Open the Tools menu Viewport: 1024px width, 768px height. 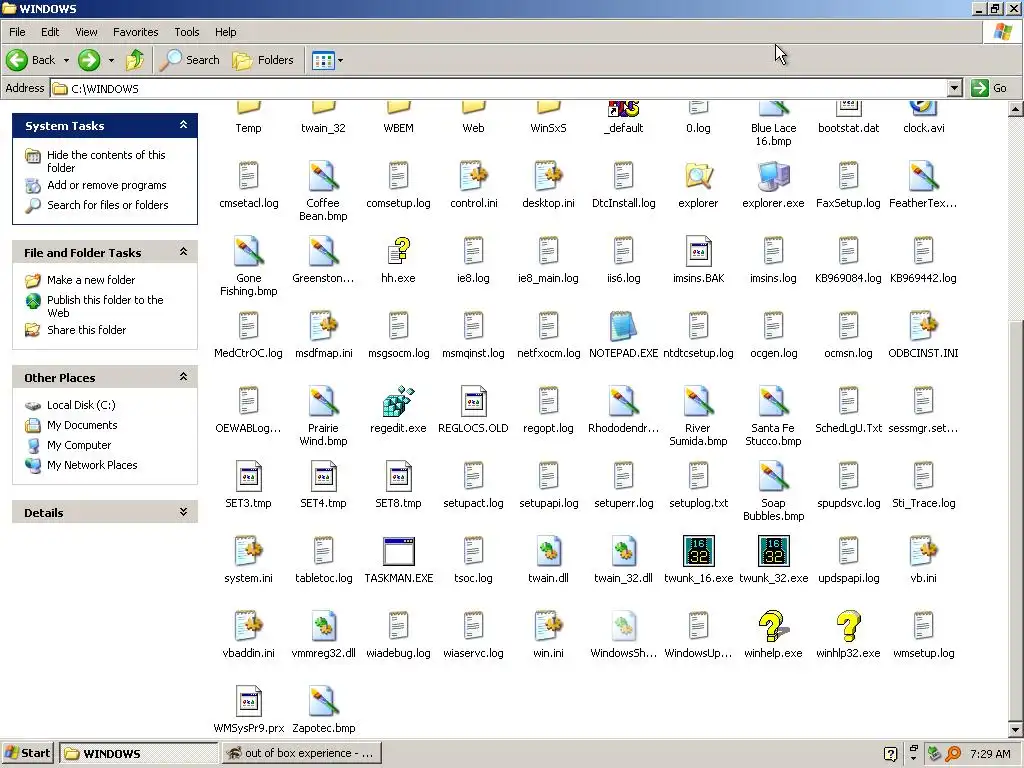[x=186, y=32]
